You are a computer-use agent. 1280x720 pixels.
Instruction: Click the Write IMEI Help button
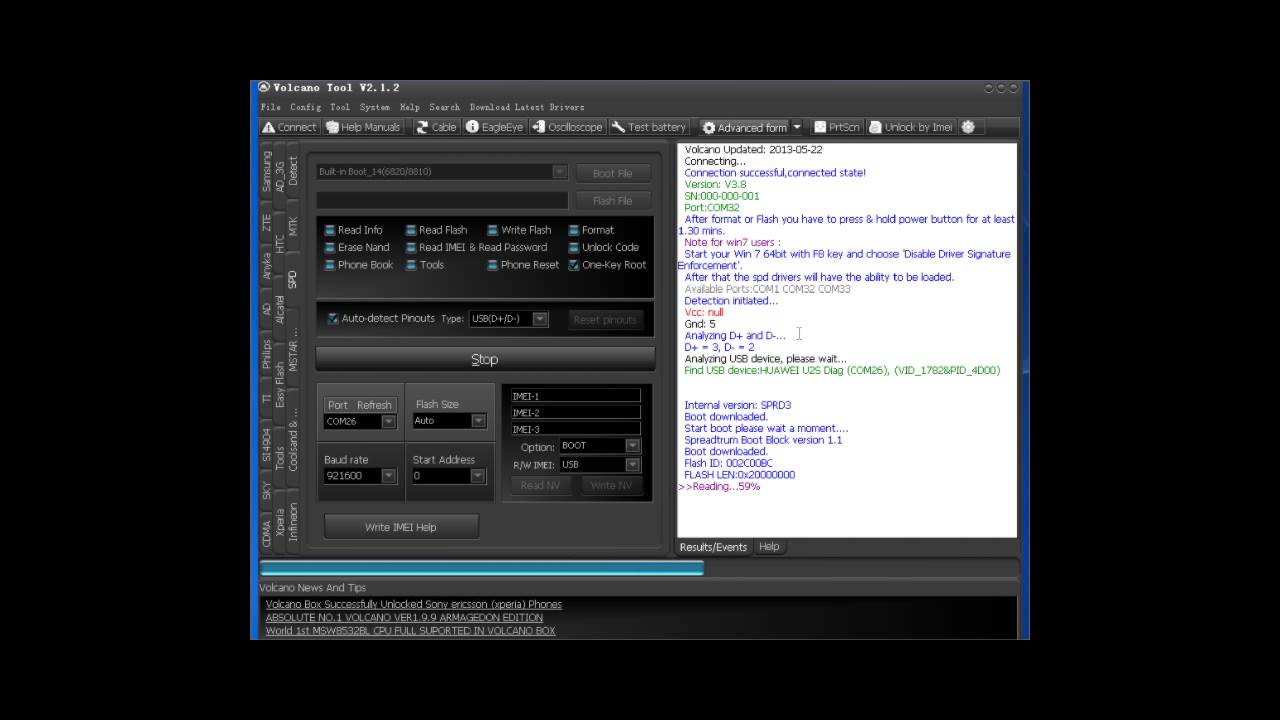[x=401, y=527]
